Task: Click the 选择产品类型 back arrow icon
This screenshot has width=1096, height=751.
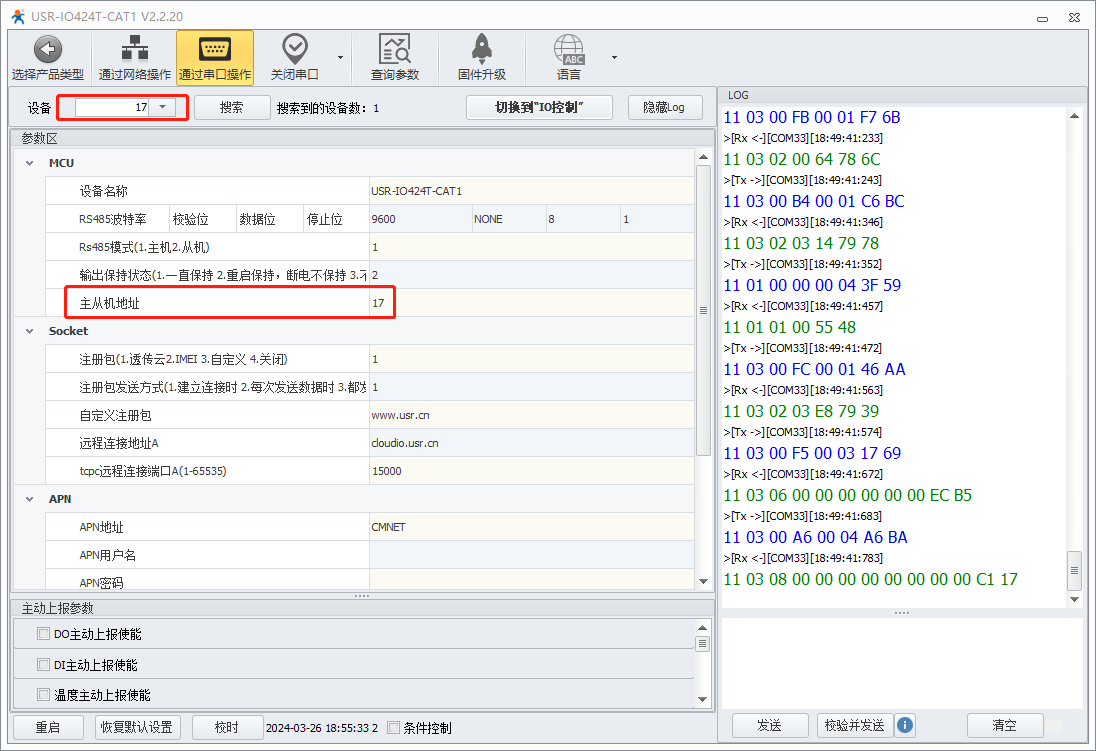Action: click(47, 49)
